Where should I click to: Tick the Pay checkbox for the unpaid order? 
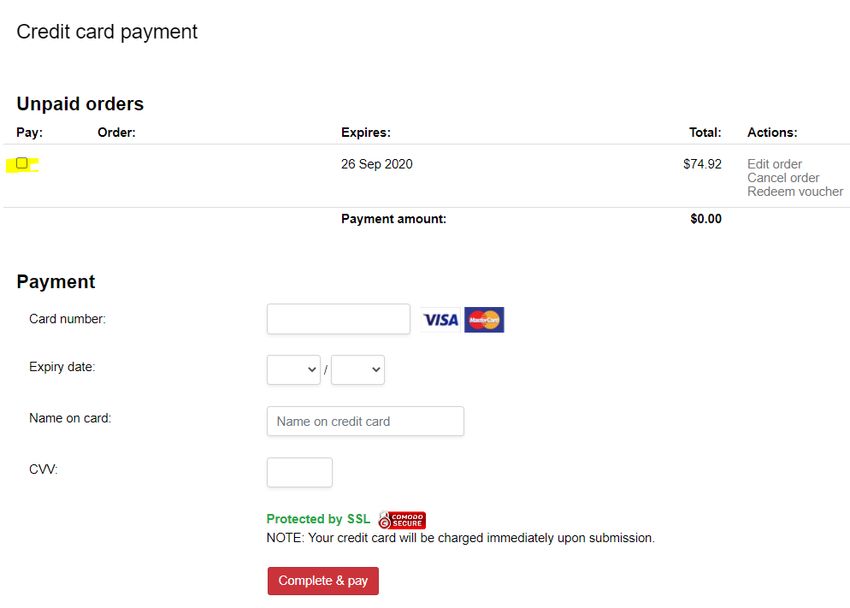[22, 163]
